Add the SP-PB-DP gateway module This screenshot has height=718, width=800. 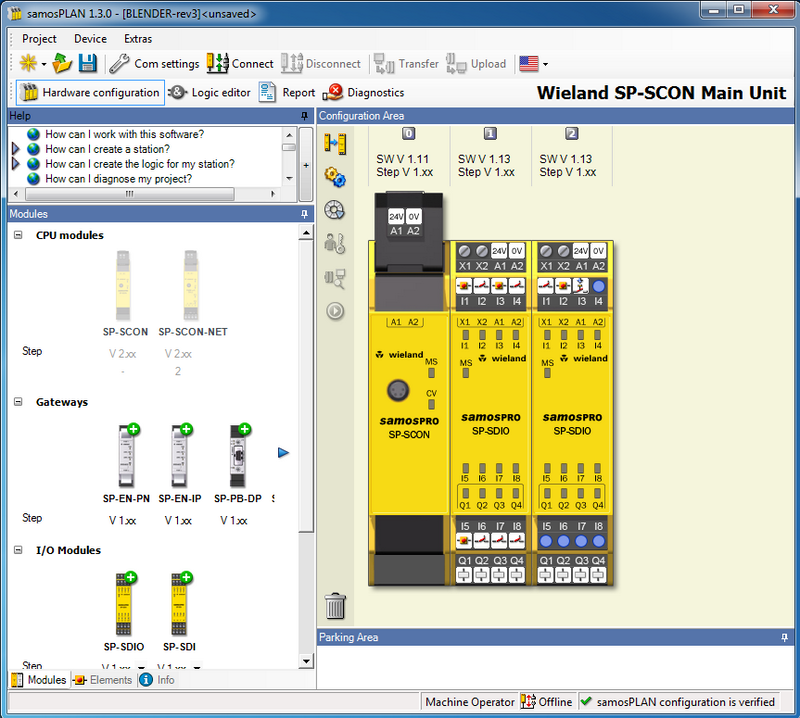[239, 455]
